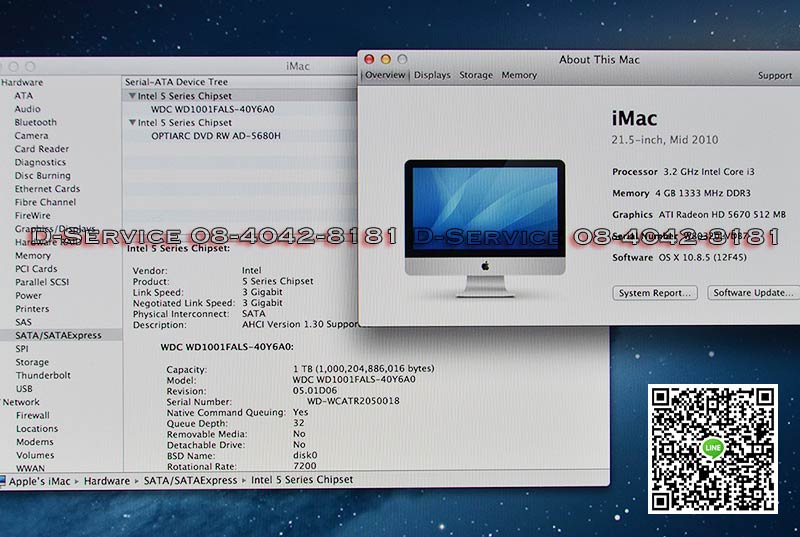Click the Network section in sidebar
Screen dimensions: 800x537
pos(20,402)
